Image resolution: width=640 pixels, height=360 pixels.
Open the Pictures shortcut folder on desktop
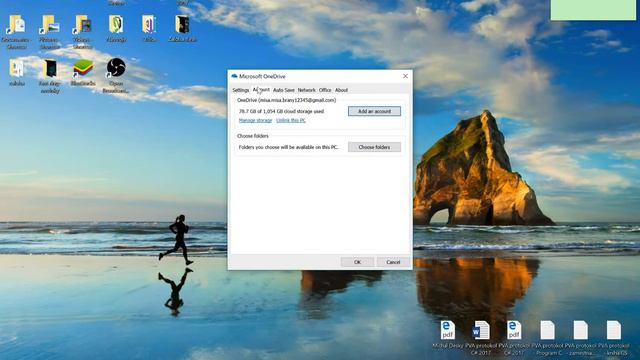(49, 32)
